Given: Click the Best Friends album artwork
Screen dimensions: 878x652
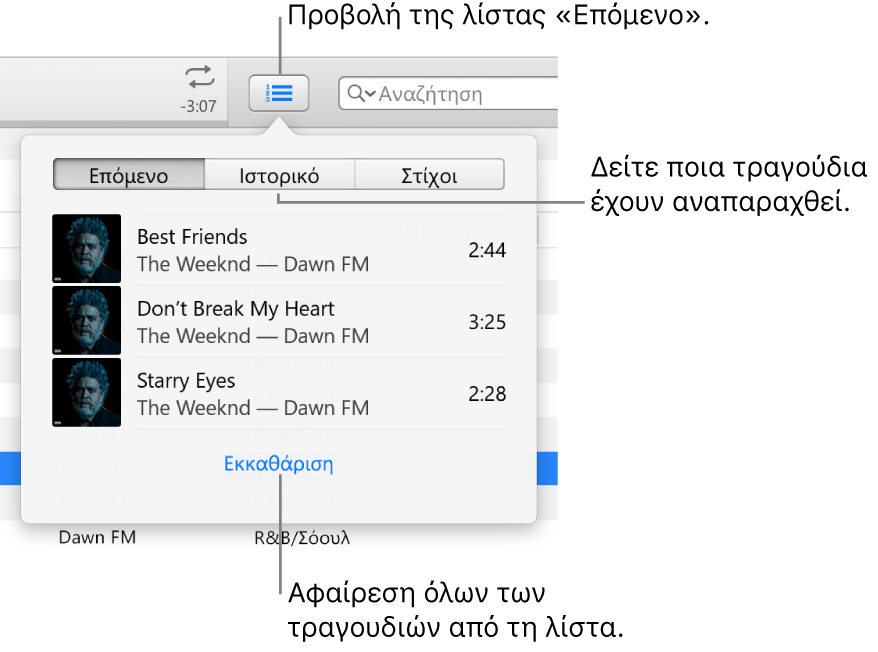Looking at the screenshot, I should click(x=86, y=249).
